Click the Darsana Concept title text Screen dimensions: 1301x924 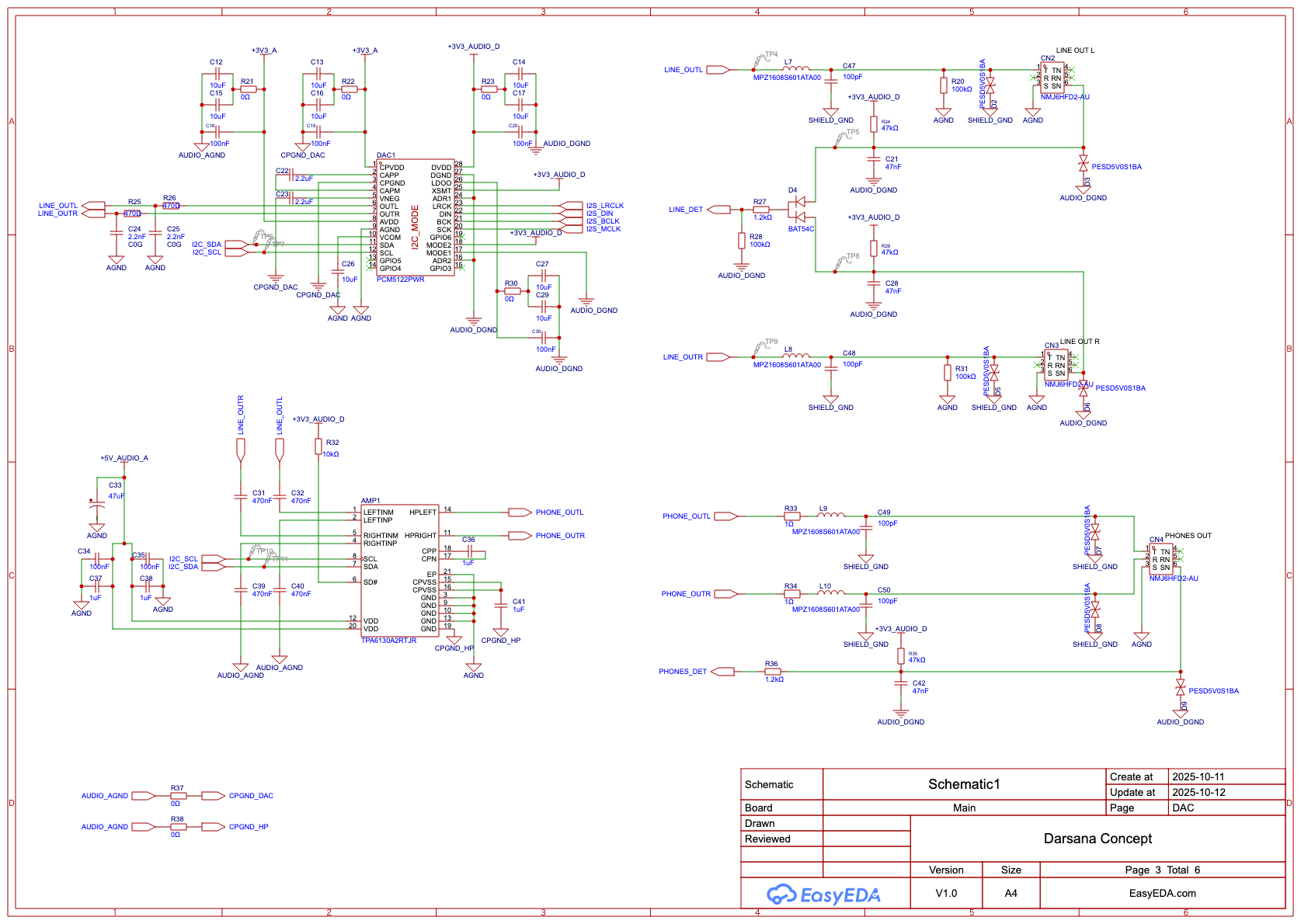tap(1098, 839)
